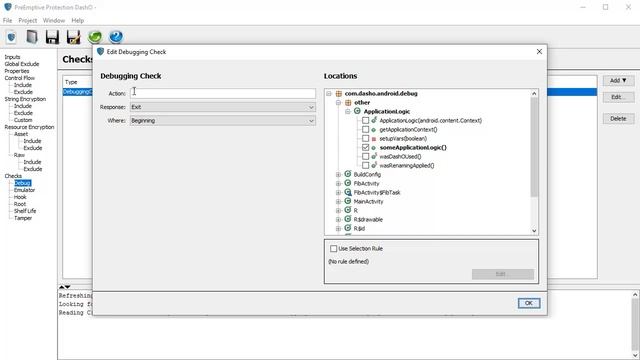
Task: Click the new project shield toolbar icon
Action: tap(11, 37)
